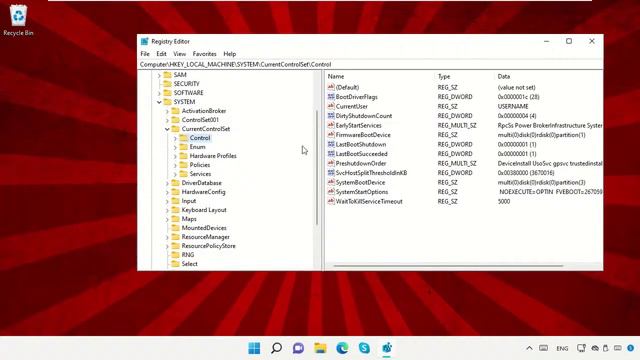Click the LastBootShutdown value icon

point(331,144)
